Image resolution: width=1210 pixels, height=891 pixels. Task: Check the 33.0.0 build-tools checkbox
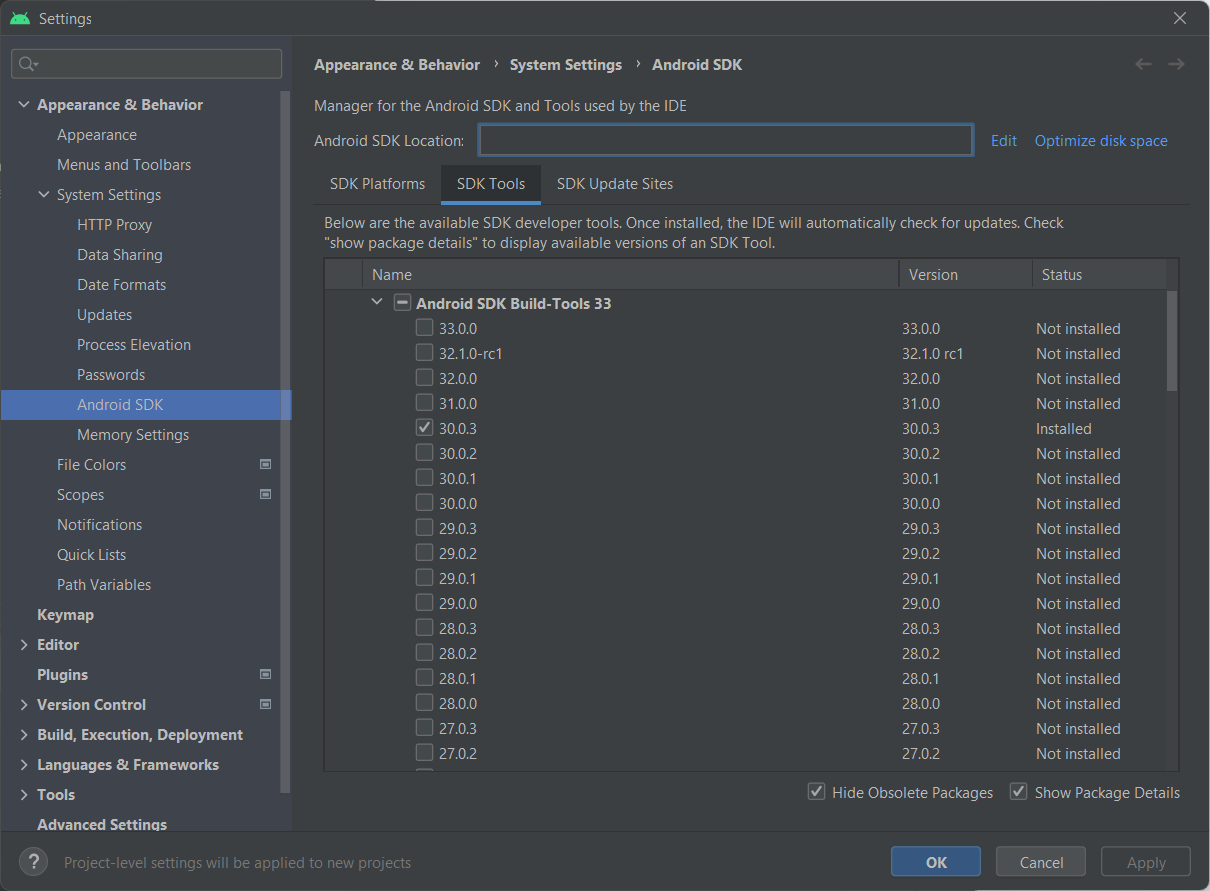point(425,328)
